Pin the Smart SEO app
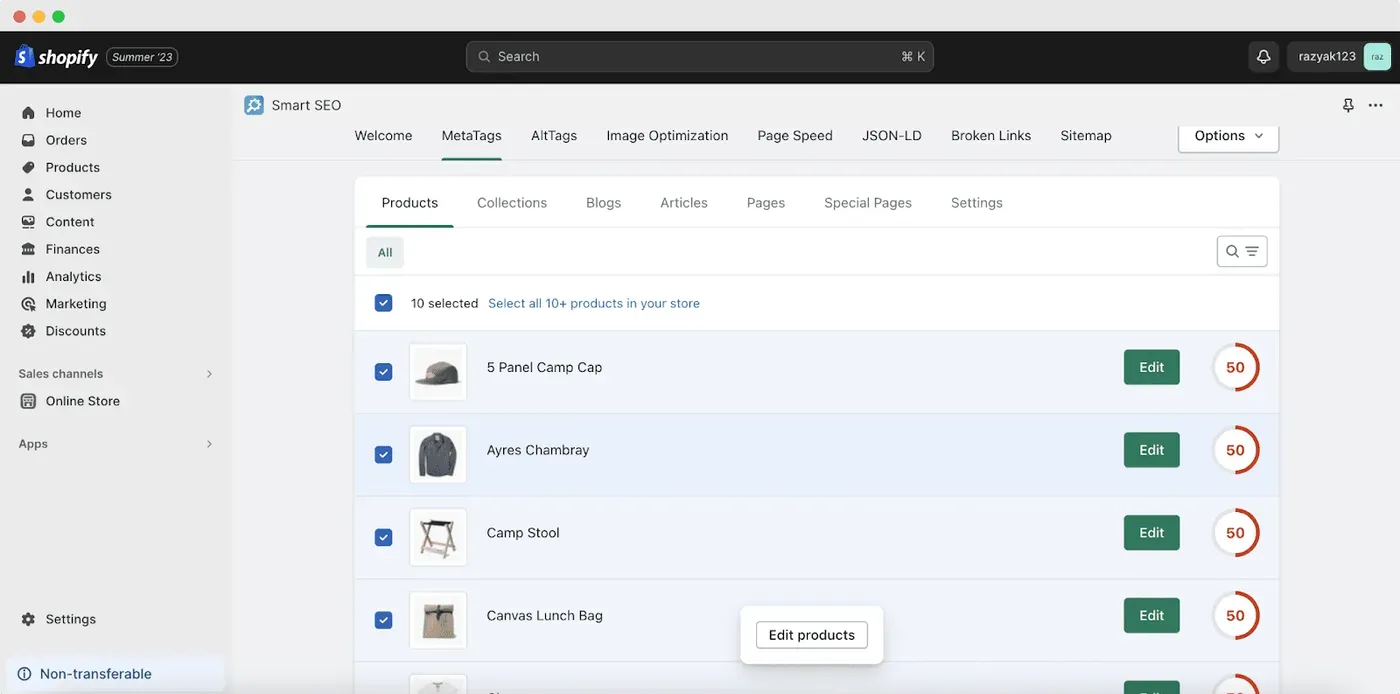1400x694 pixels. pos(1348,105)
